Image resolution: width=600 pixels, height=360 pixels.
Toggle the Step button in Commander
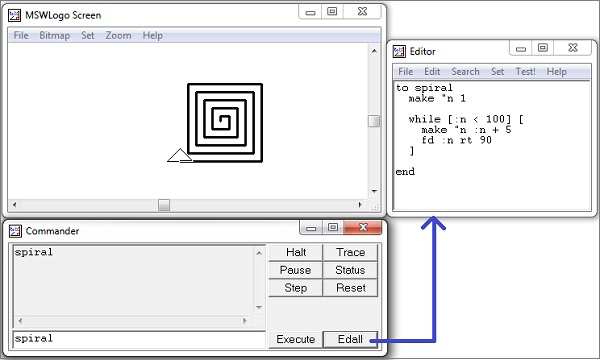(295, 288)
